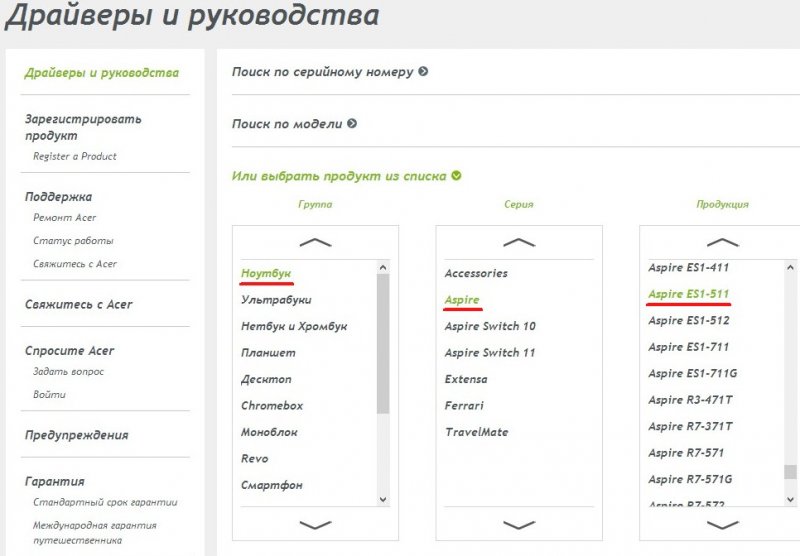Choose Aspire R7-571G product
Image resolution: width=800 pixels, height=556 pixels.
pyautogui.click(x=690, y=479)
